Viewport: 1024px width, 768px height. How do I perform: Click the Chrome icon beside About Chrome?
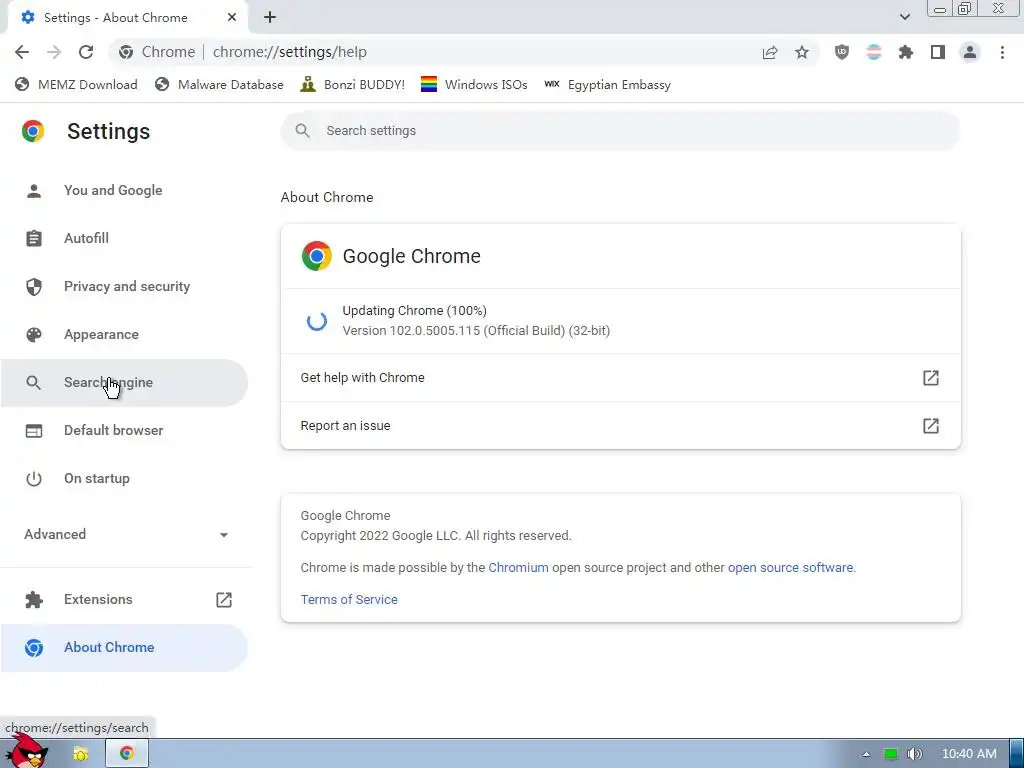click(34, 648)
